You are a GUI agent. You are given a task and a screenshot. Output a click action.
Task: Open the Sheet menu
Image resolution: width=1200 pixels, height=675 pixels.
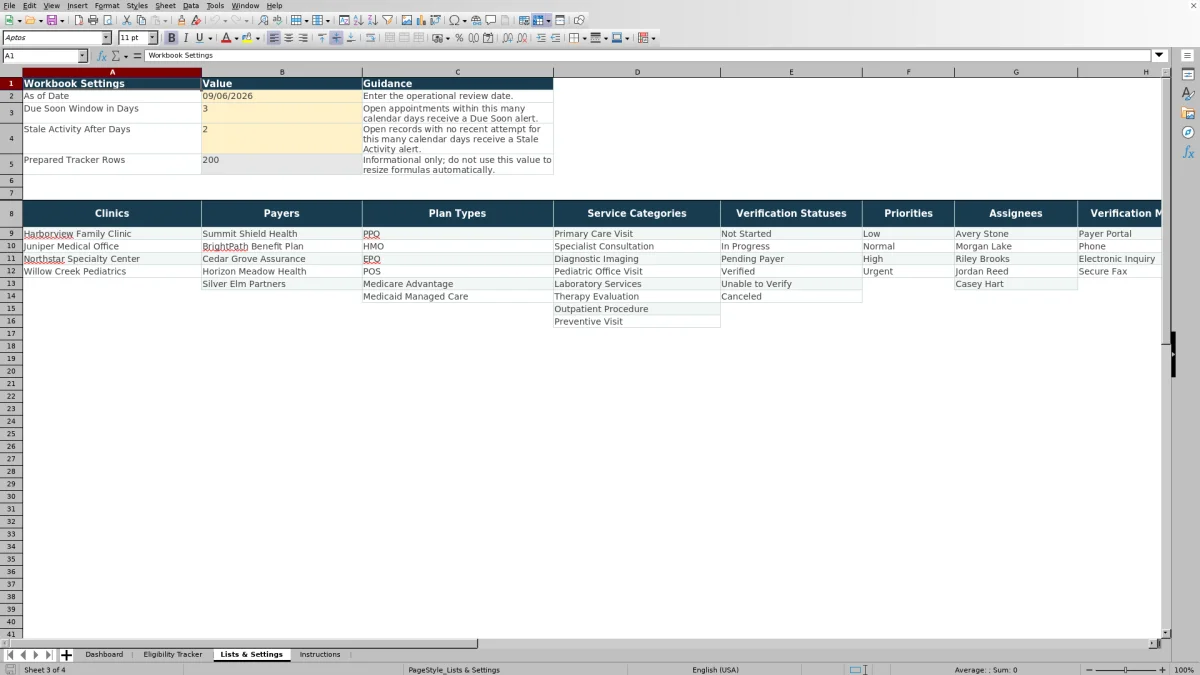[165, 6]
